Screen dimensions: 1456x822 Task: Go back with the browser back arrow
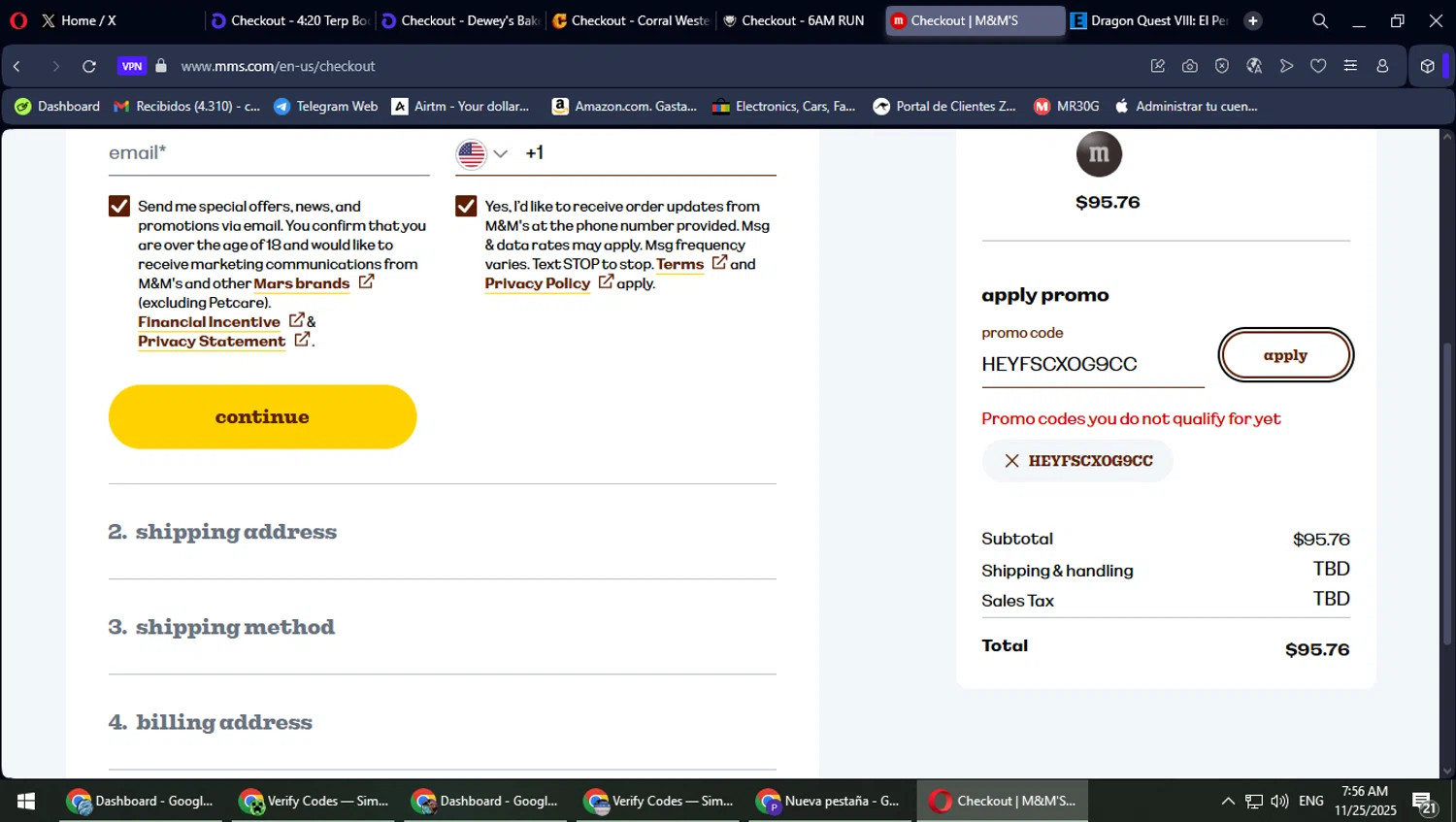pyautogui.click(x=17, y=66)
